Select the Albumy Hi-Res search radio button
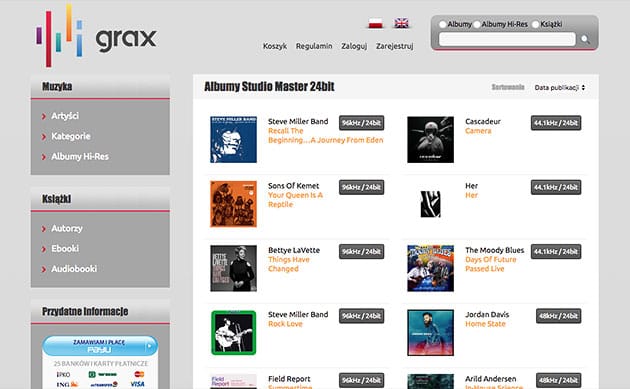The image size is (630, 389). point(477,24)
